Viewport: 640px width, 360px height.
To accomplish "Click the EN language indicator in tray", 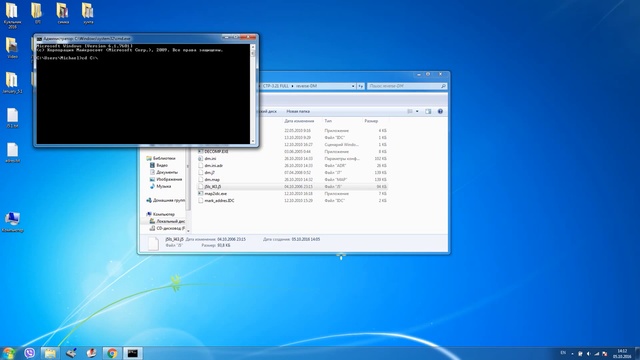I will click(563, 353).
